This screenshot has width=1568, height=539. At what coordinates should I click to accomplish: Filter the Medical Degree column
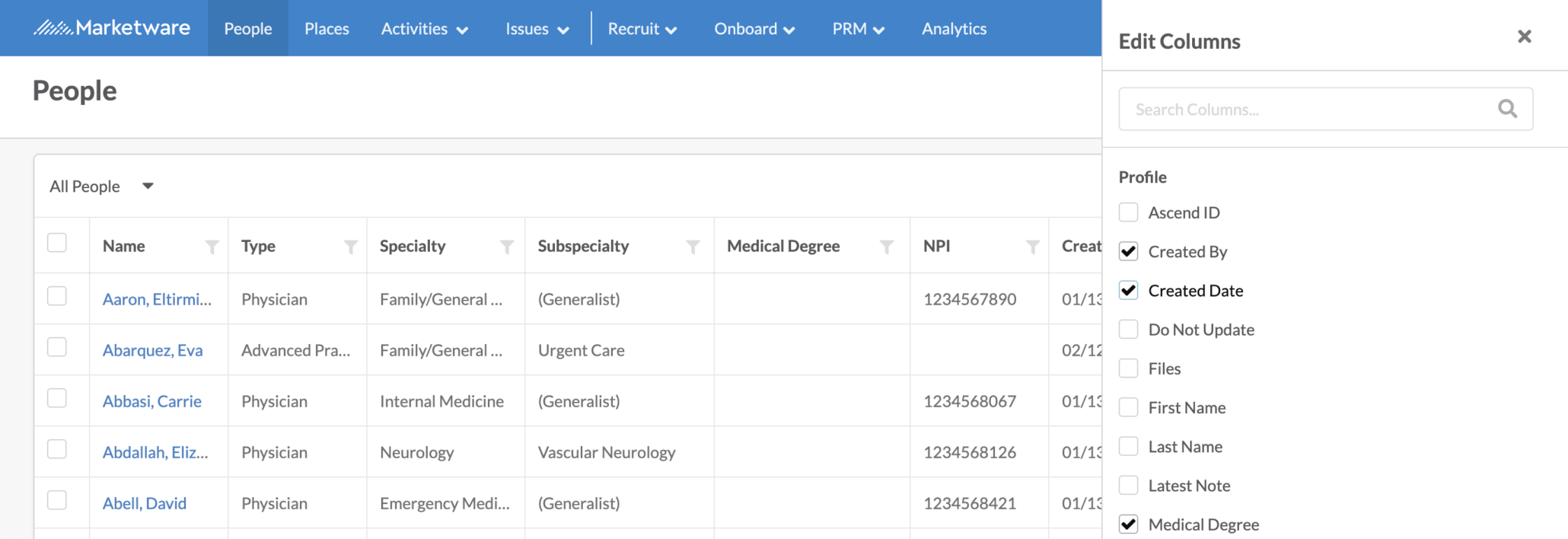pos(887,247)
